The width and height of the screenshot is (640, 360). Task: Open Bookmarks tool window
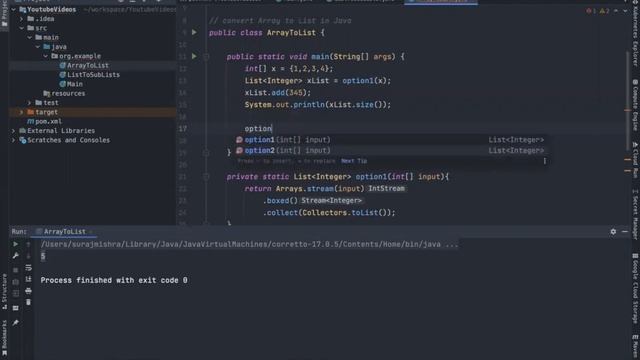tap(4, 338)
